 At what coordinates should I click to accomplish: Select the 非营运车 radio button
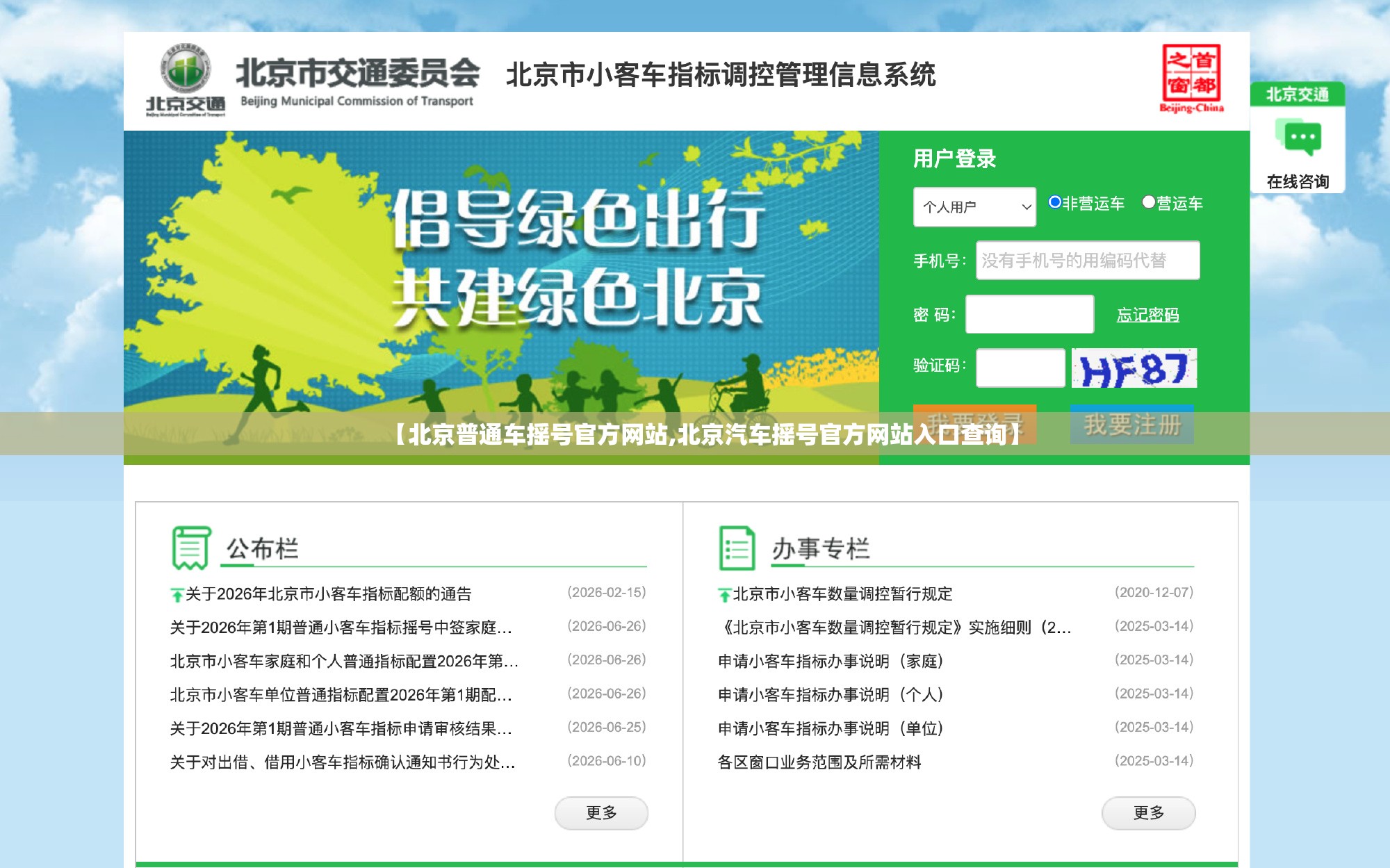tap(1055, 202)
